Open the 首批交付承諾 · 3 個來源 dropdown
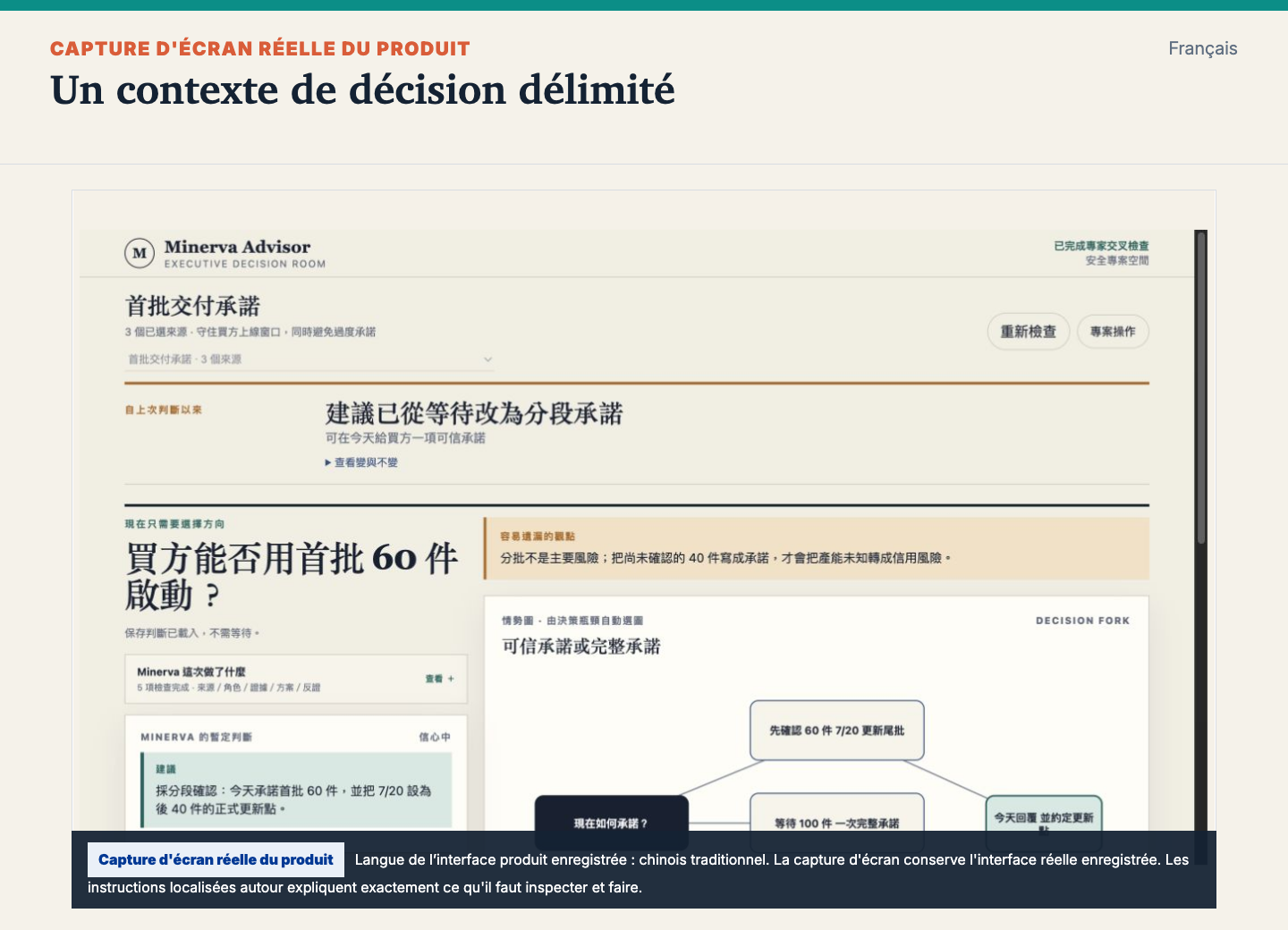The height and width of the screenshot is (930, 1288). coord(310,359)
